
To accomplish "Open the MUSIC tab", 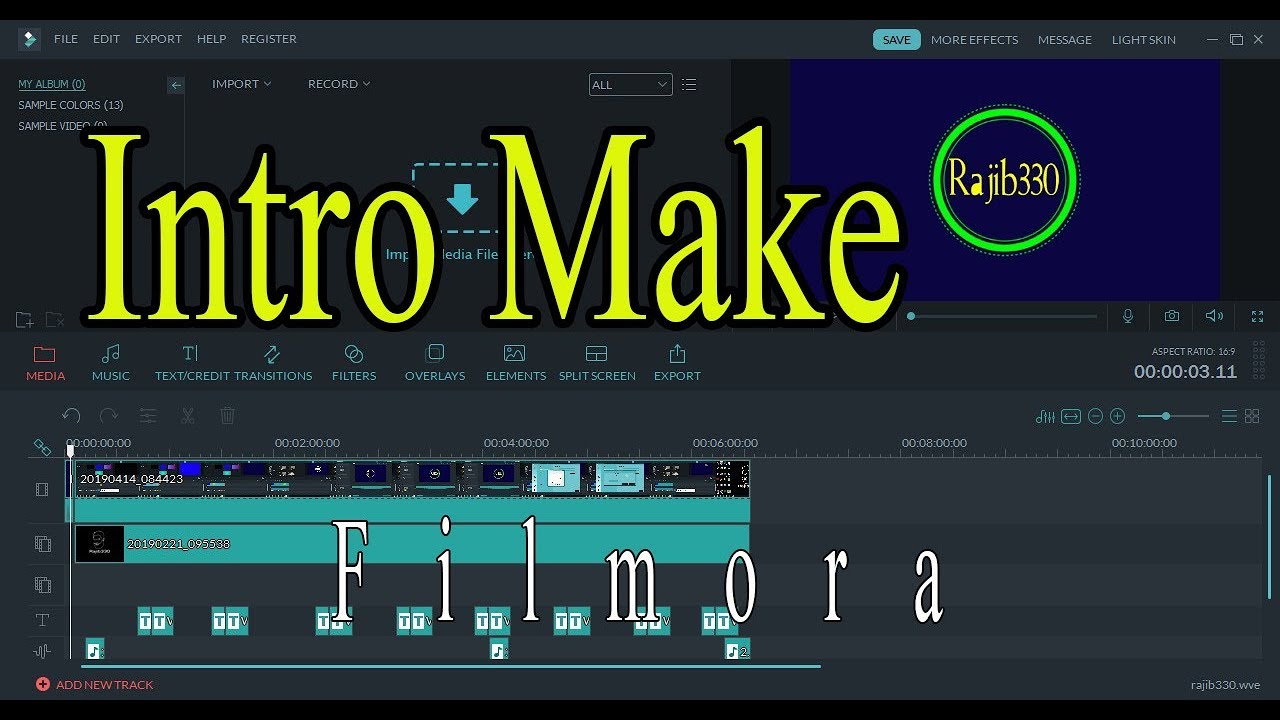I will pos(111,363).
